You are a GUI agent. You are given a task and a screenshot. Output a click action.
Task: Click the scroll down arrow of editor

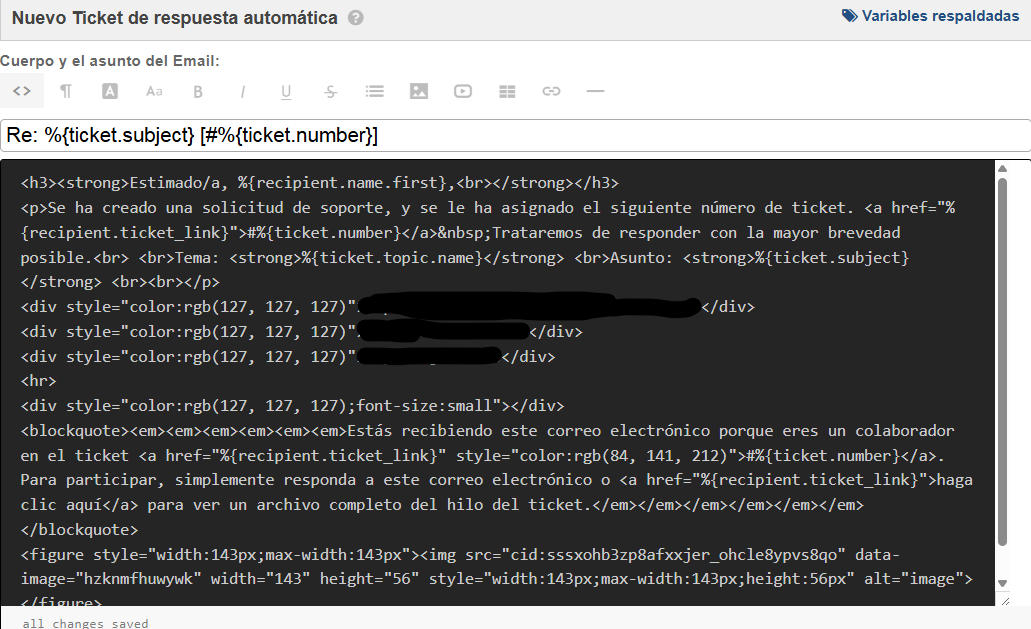point(1002,583)
